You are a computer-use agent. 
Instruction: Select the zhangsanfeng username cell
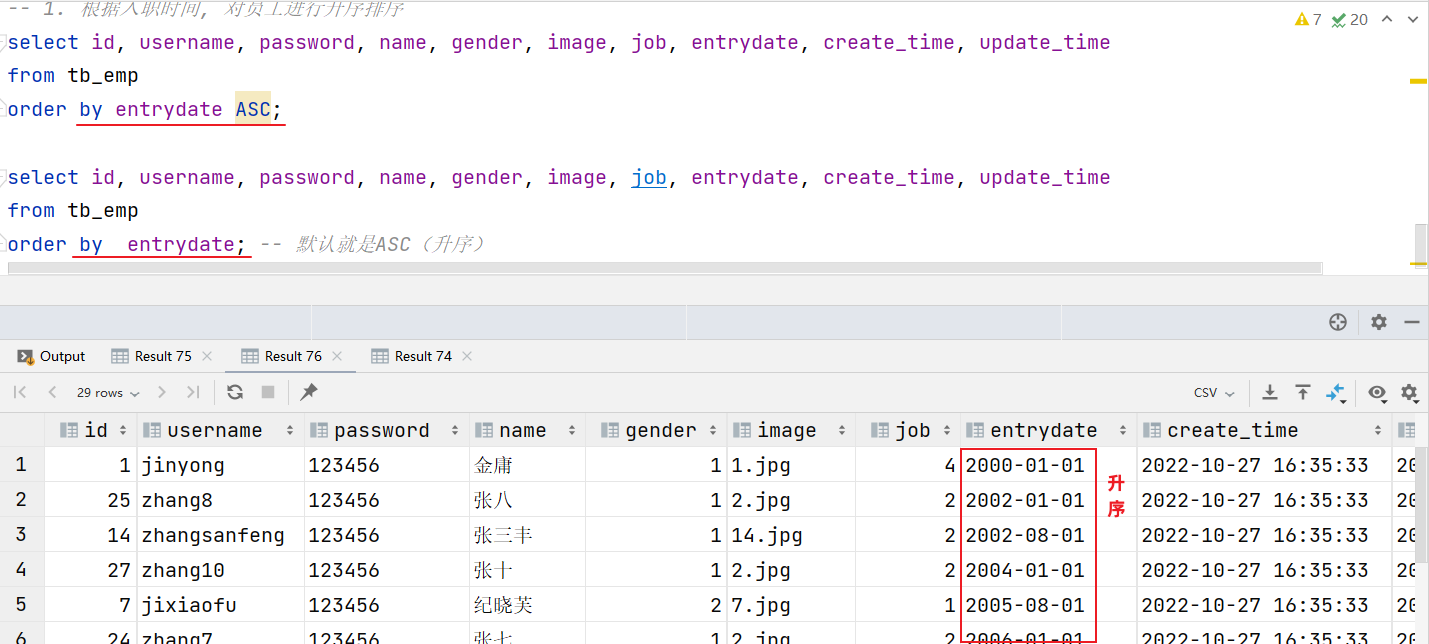(221, 535)
